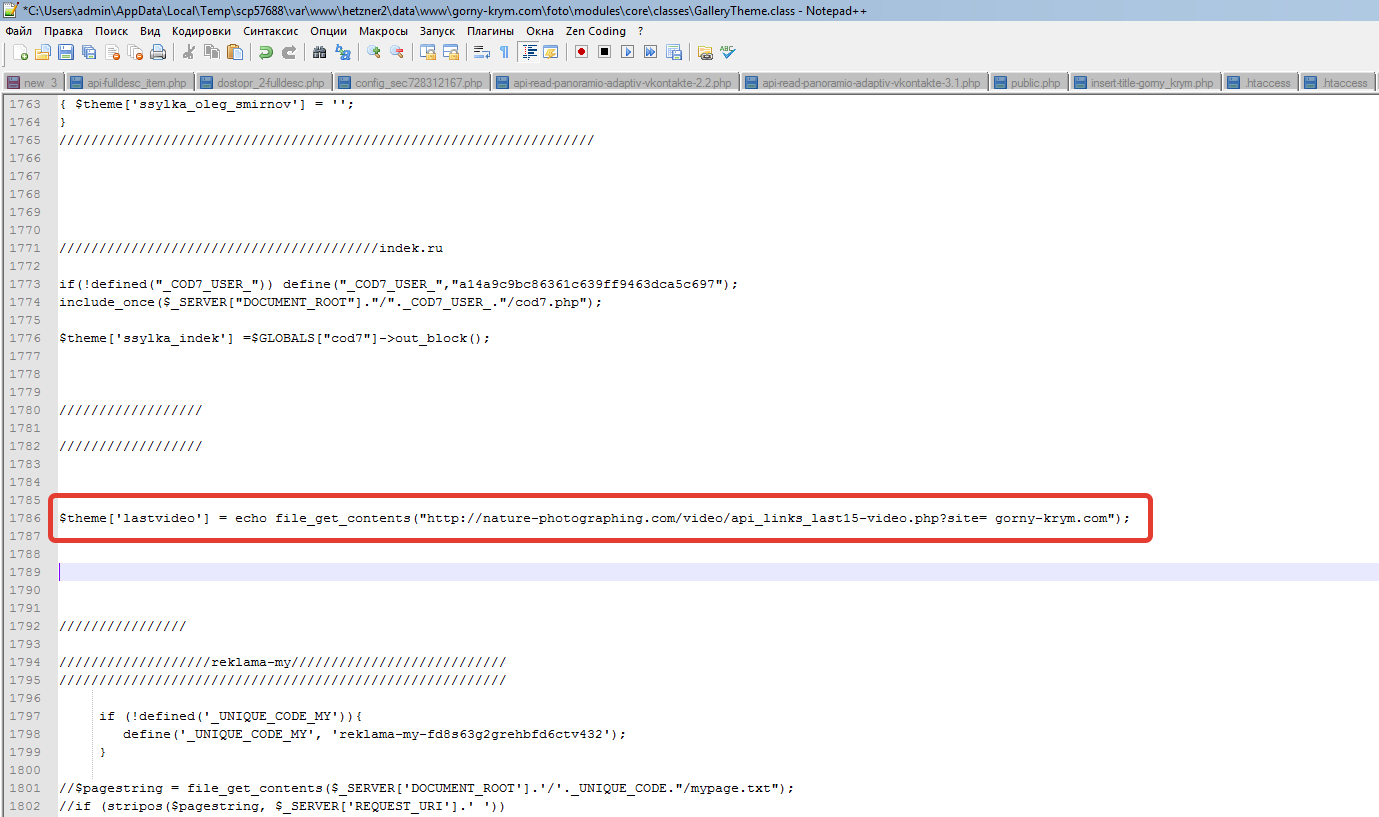Image resolution: width=1379 pixels, height=817 pixels.
Task: Open the Опции menu
Action: 329,31
